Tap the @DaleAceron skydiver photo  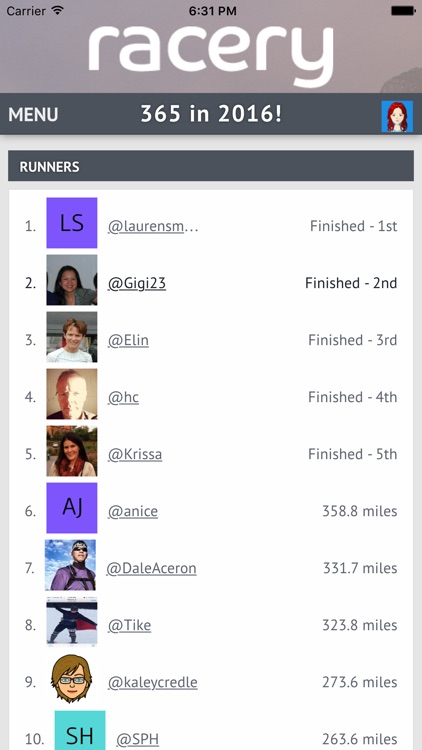70,565
